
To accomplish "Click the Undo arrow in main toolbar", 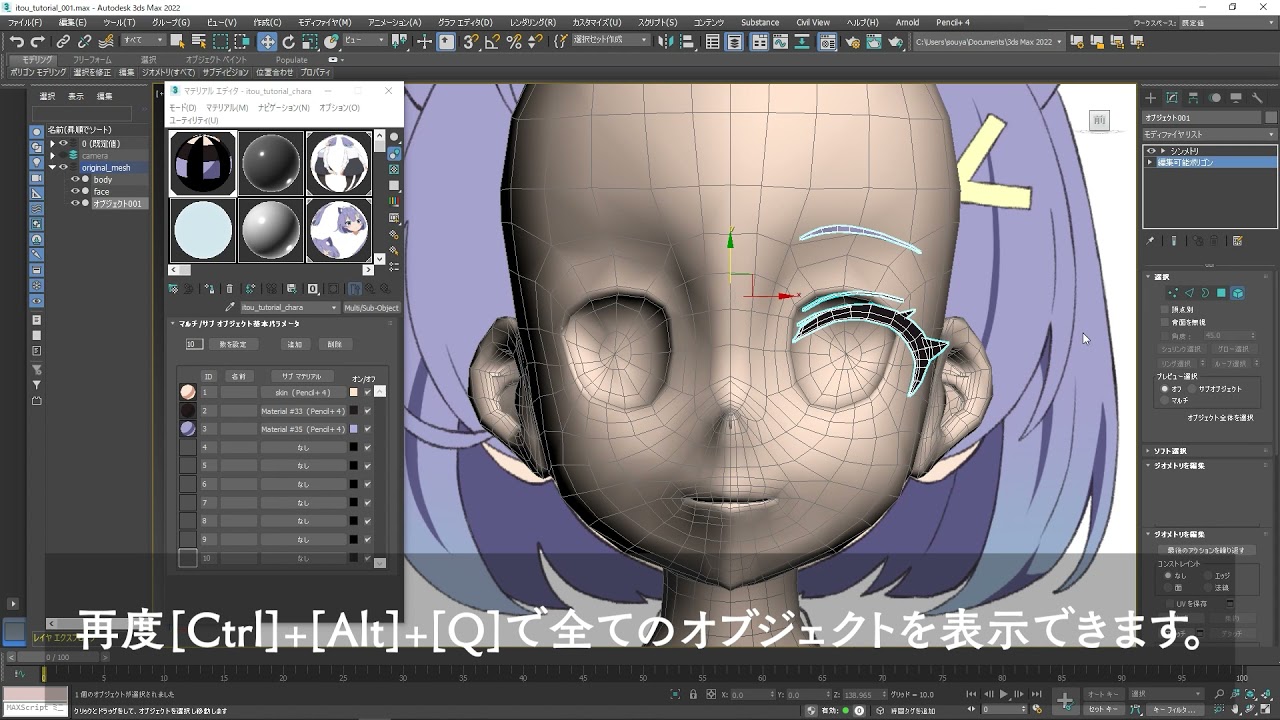I will [16, 41].
